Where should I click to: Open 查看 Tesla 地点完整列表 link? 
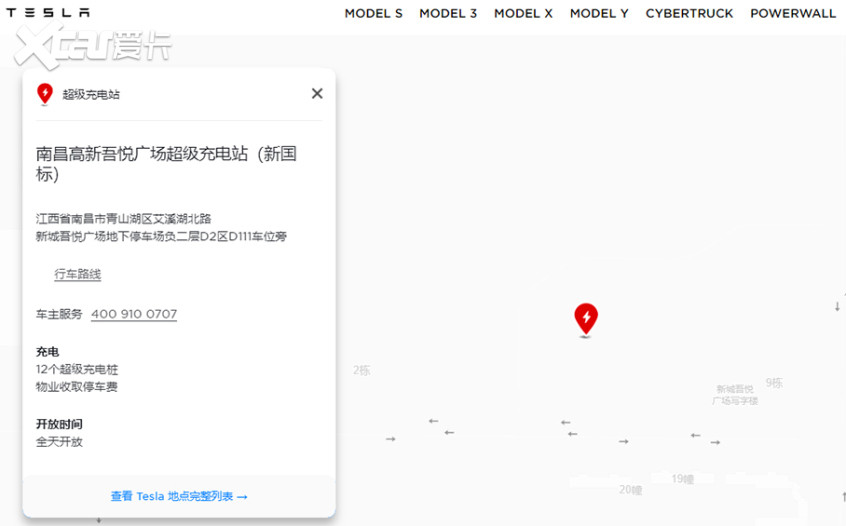pos(179,496)
